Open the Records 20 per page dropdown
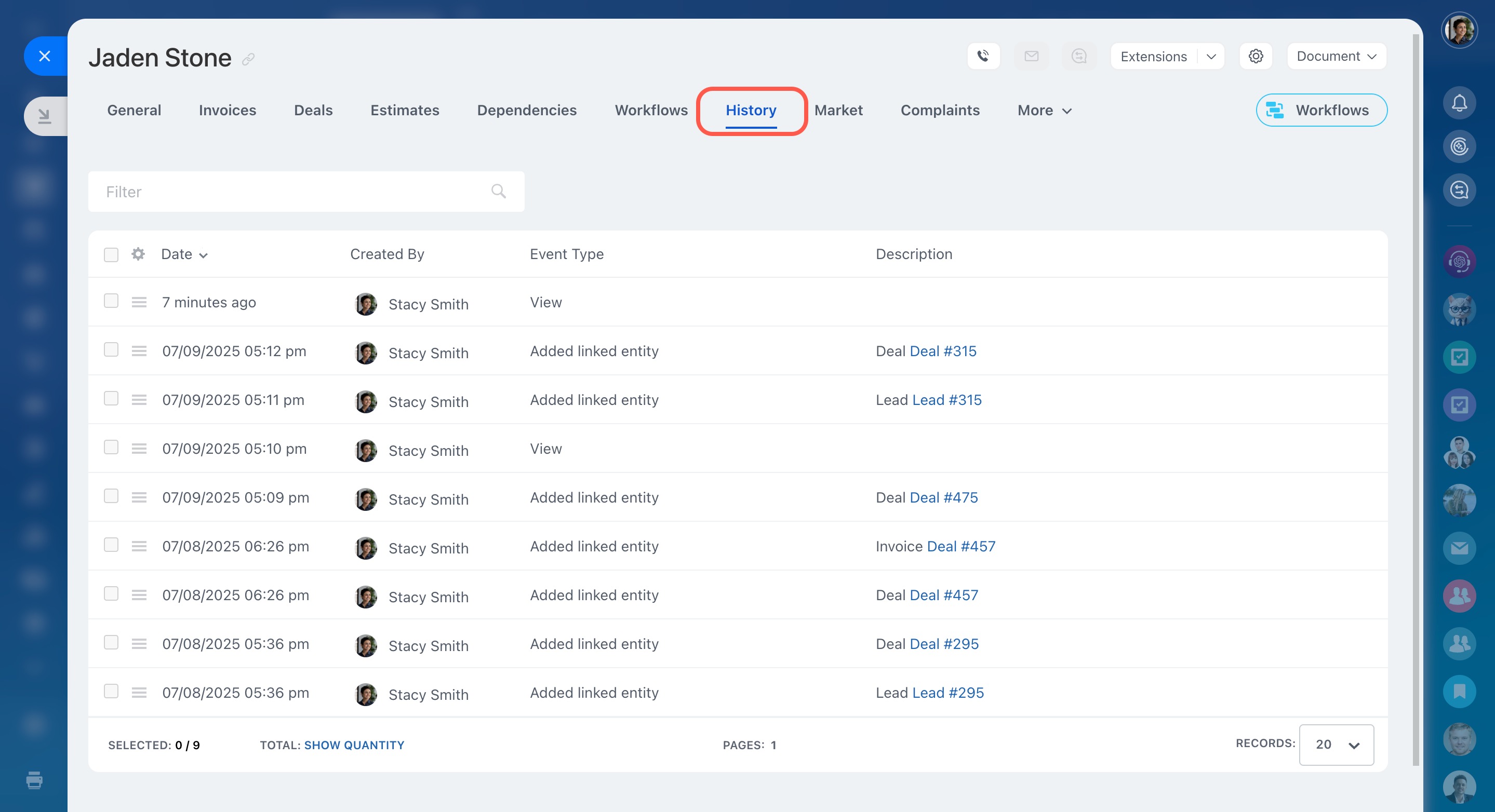The height and width of the screenshot is (812, 1495). [x=1336, y=745]
